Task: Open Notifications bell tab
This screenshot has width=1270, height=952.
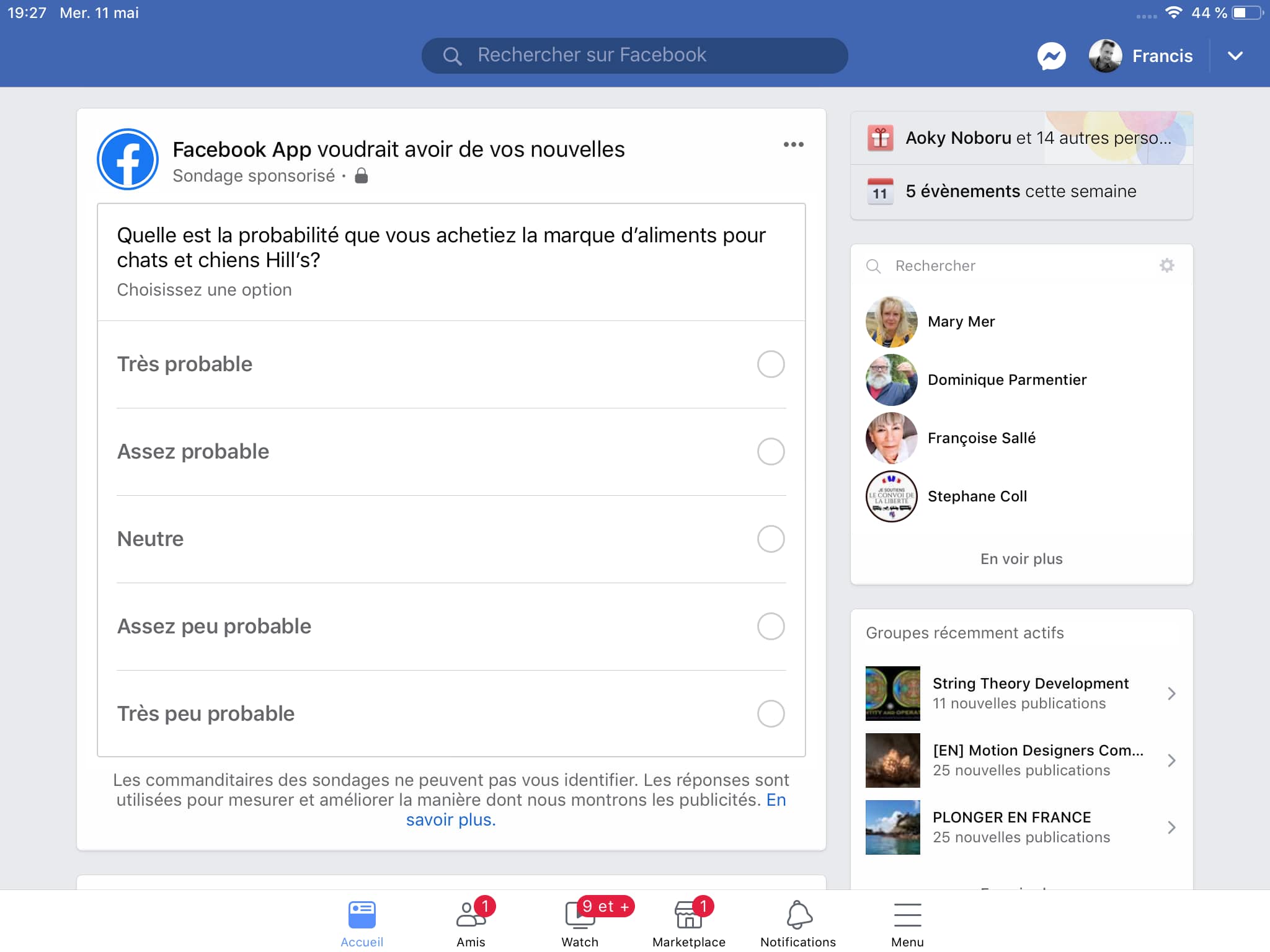Action: point(798,923)
